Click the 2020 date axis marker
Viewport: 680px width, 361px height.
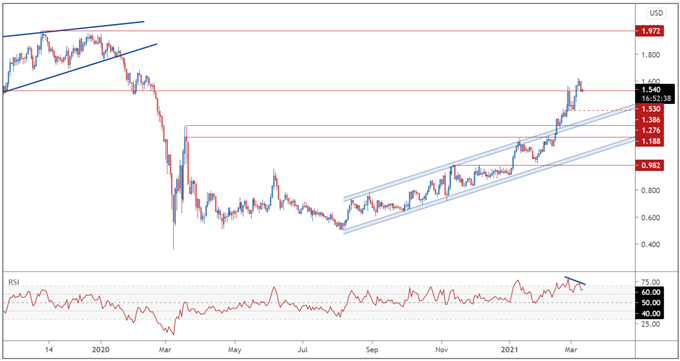pos(101,348)
